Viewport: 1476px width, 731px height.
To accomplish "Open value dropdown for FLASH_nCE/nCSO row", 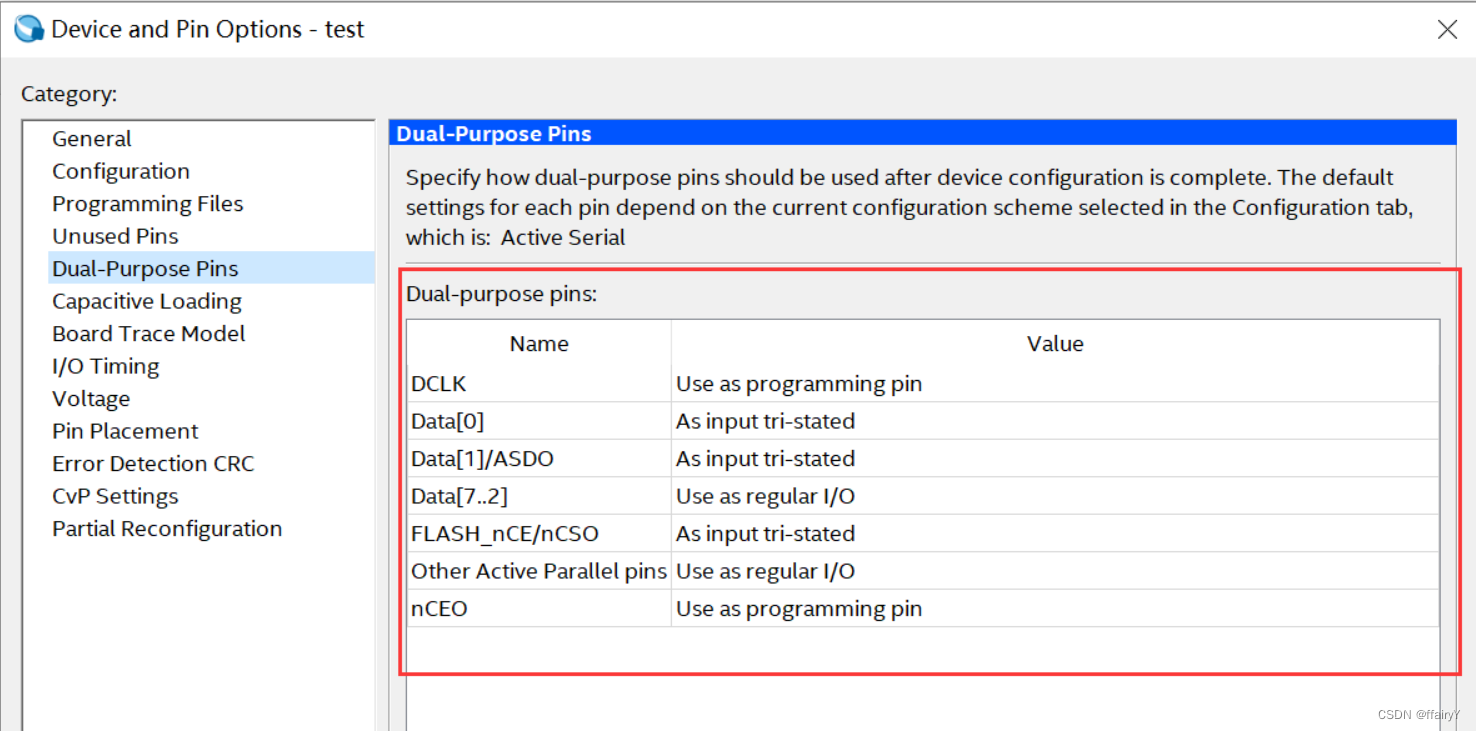I will click(1055, 534).
